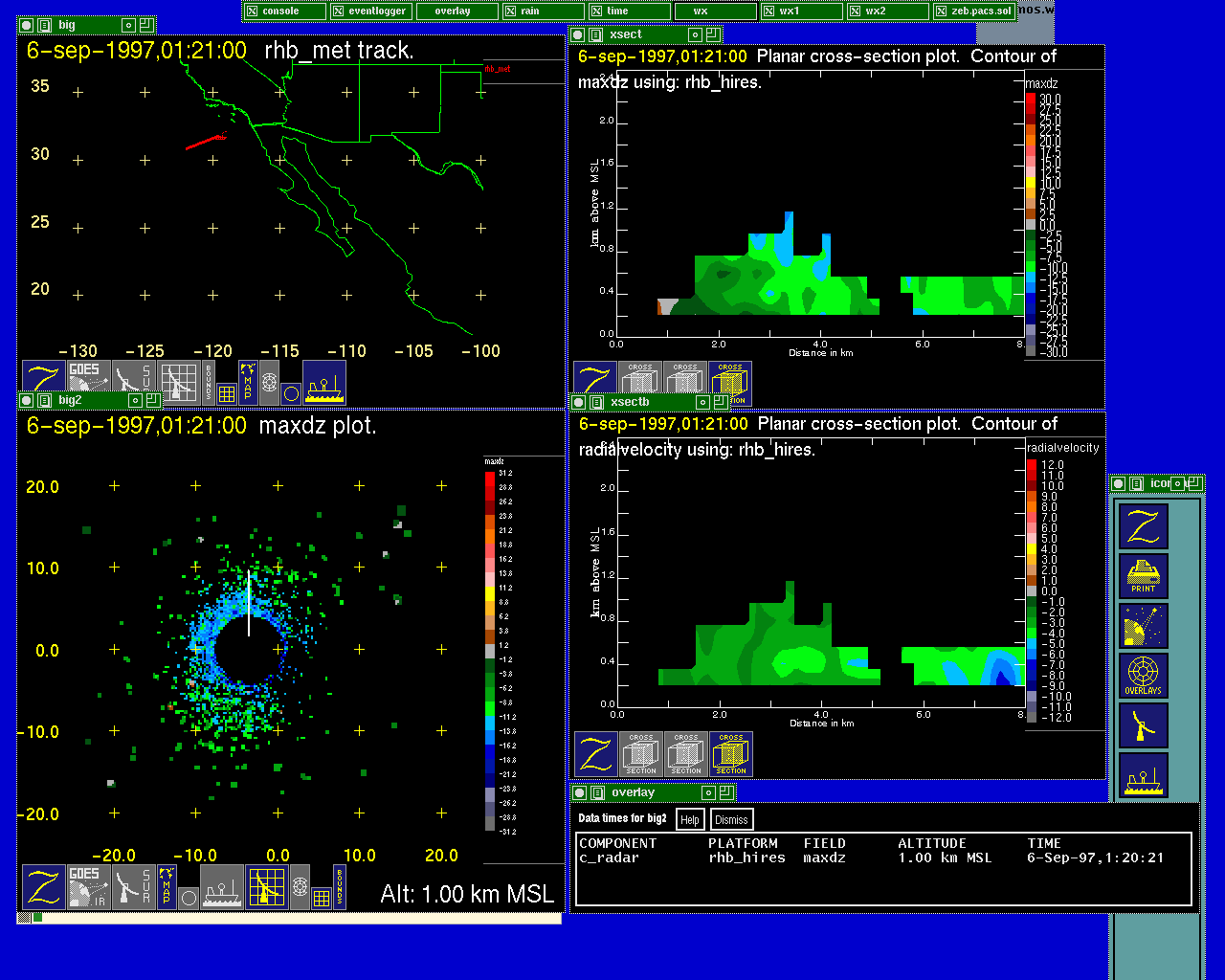Click the Help button in overlay window
The width and height of the screenshot is (1225, 980).
(689, 819)
